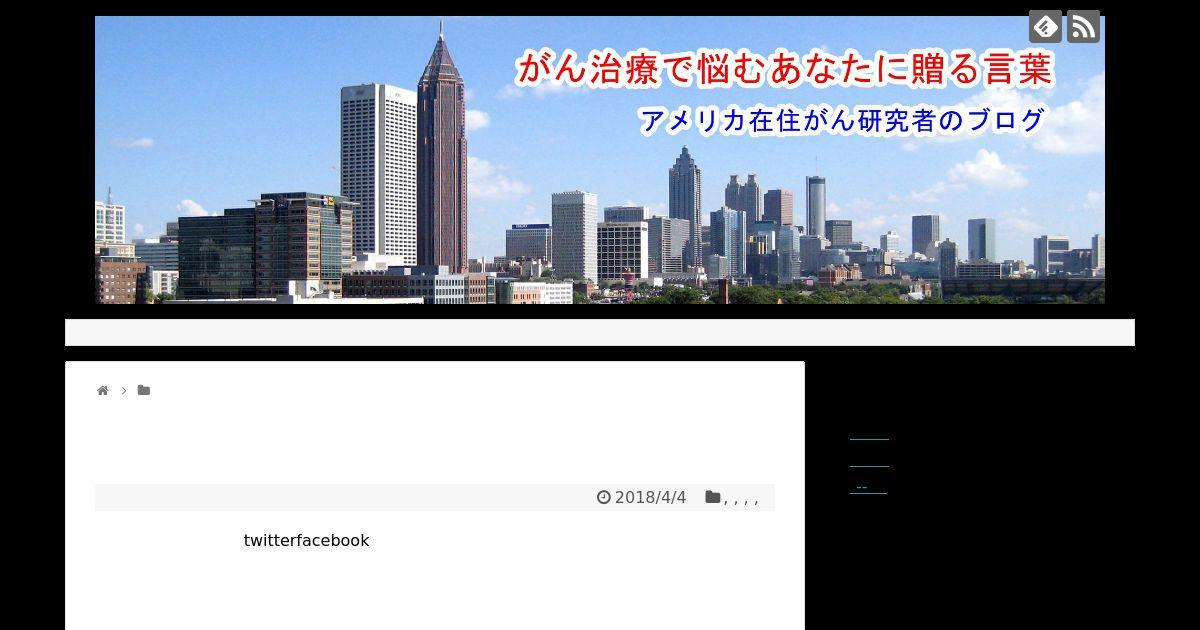The image size is (1200, 630).
Task: Click the empty gray navigation menu bar
Action: 600,332
